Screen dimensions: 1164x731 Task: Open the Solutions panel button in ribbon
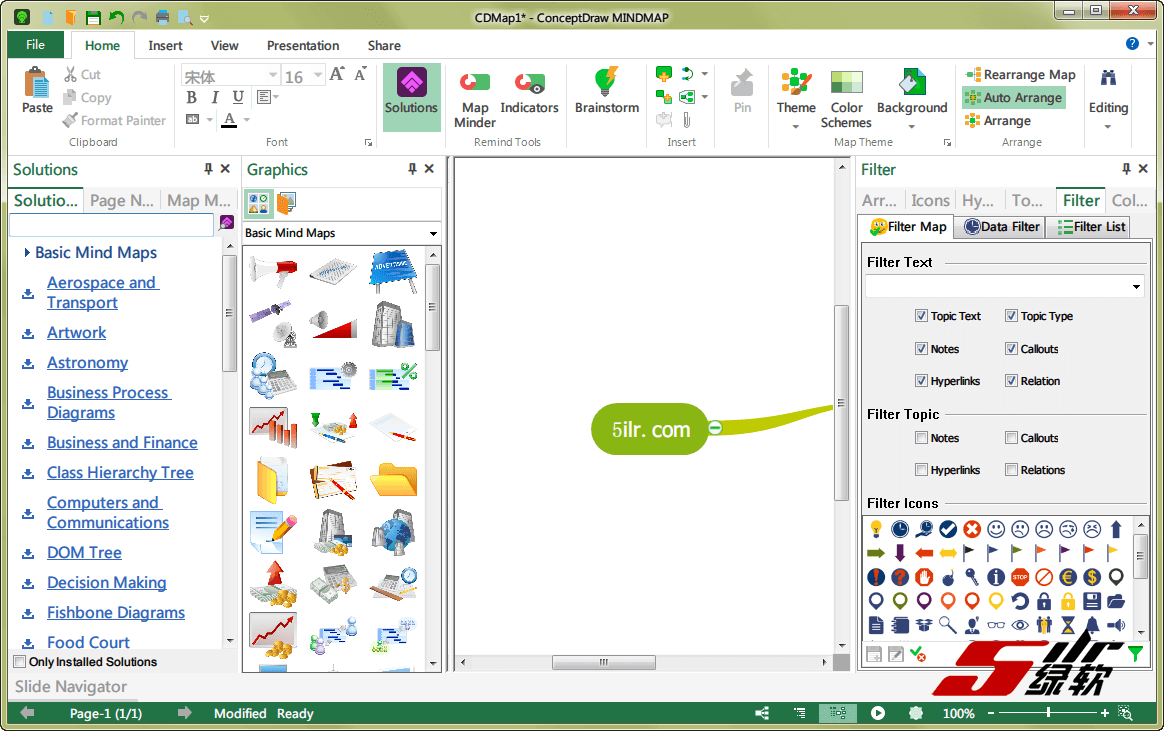click(411, 92)
